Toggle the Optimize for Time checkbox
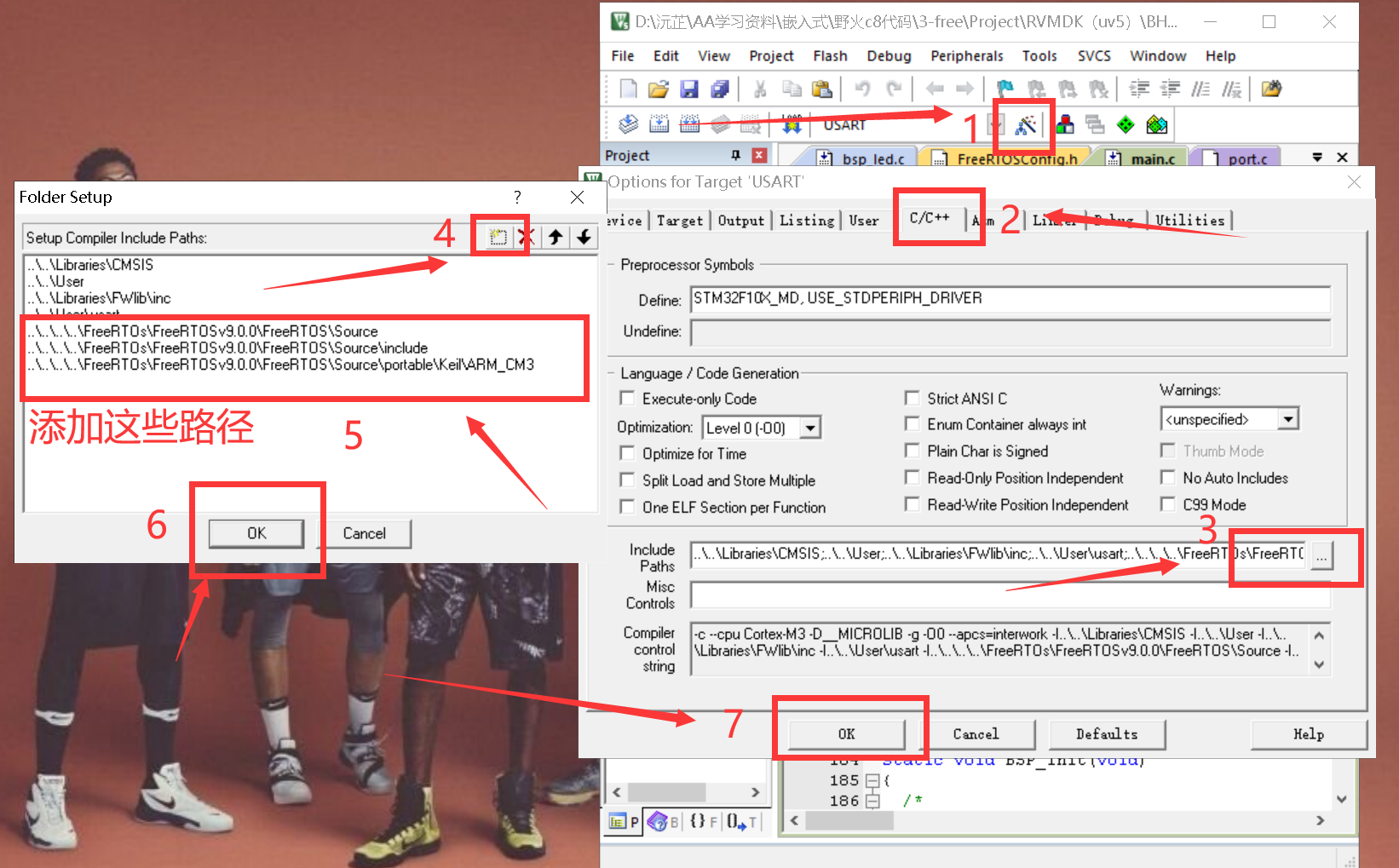Image resolution: width=1399 pixels, height=868 pixels. pos(627,453)
